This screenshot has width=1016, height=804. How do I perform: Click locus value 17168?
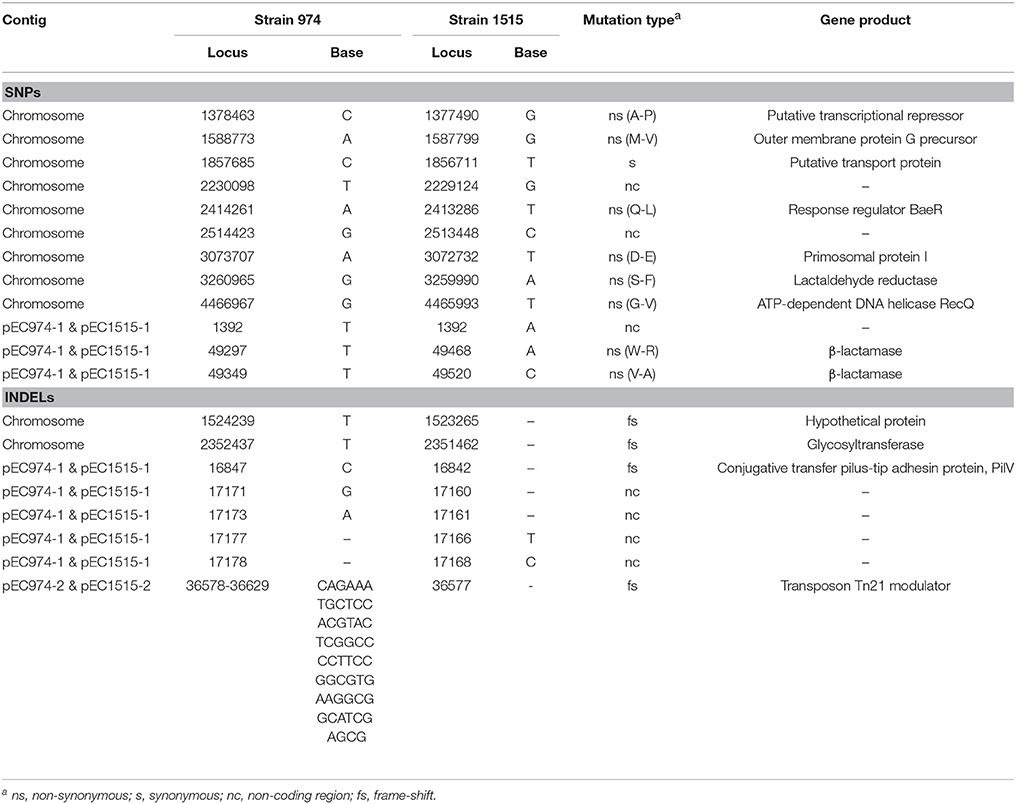(452, 562)
